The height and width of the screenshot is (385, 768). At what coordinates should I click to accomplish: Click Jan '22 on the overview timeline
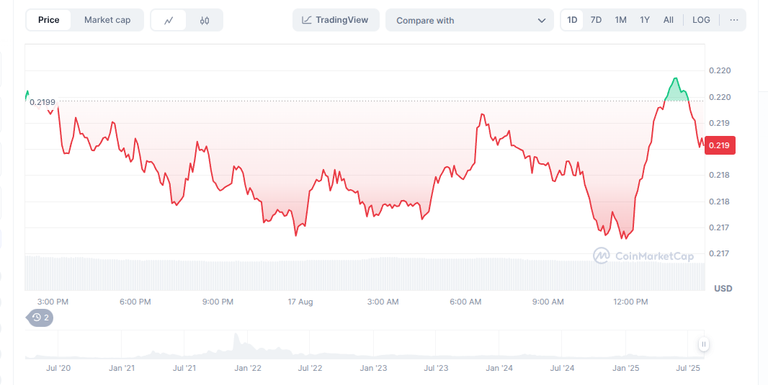point(248,368)
